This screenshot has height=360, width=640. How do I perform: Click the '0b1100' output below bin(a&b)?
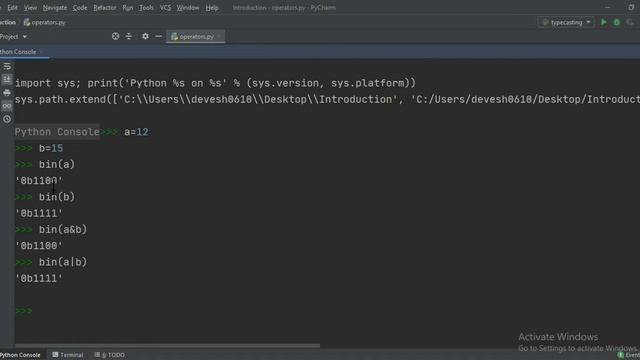[39, 246]
